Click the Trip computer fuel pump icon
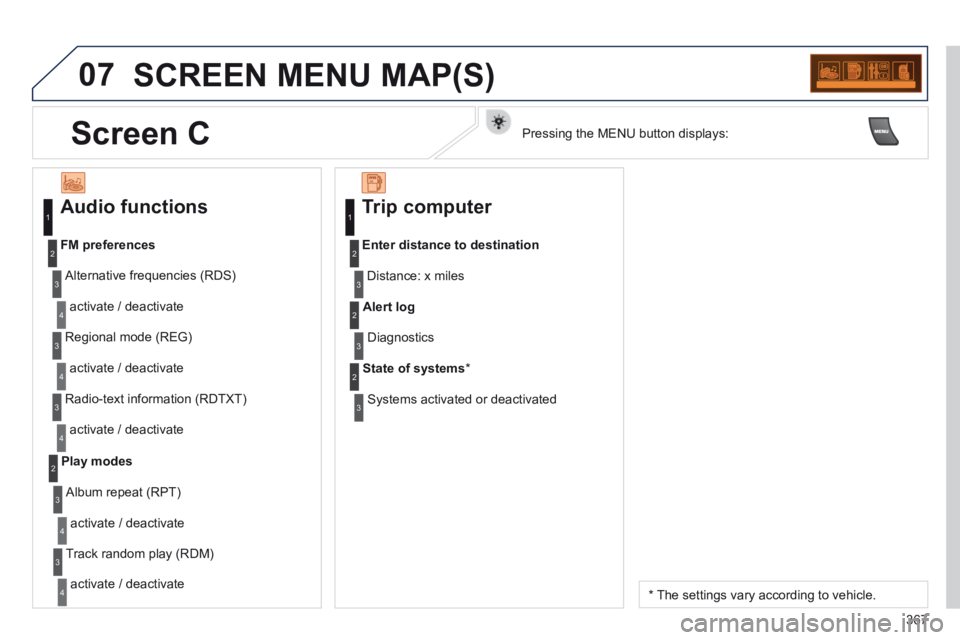 (373, 183)
